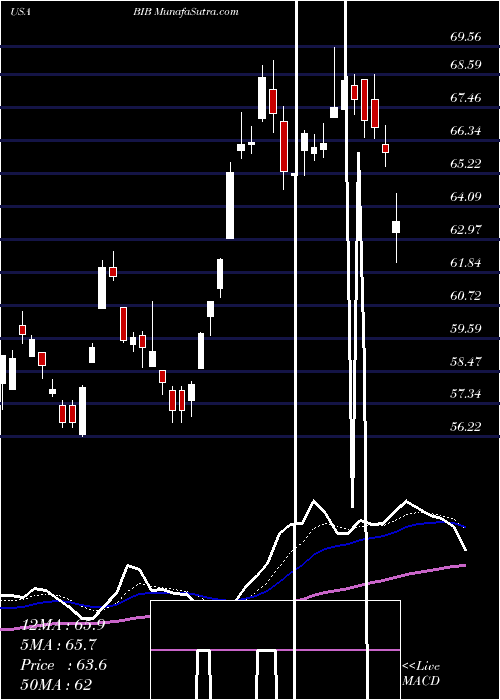This screenshot has width=500, height=700.
Task: Click the "12MA : 65.9" readout
Action: (x=62, y=625)
